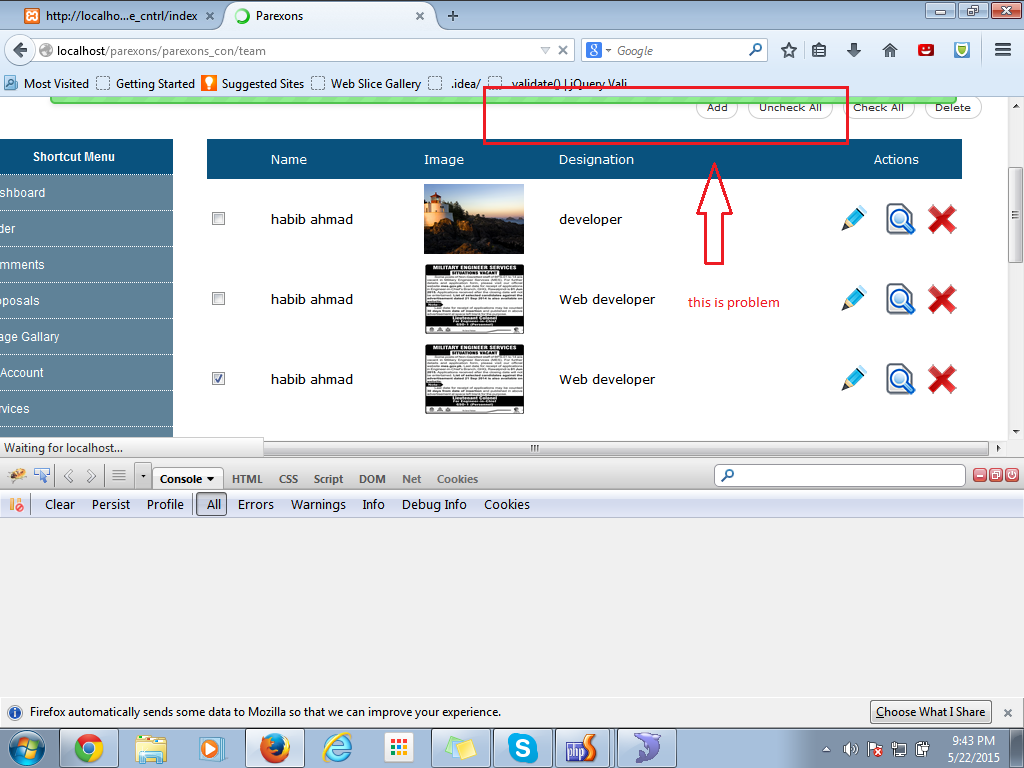This screenshot has width=1024, height=768.
Task: Select the Firebug Net tab
Action: [x=411, y=479]
